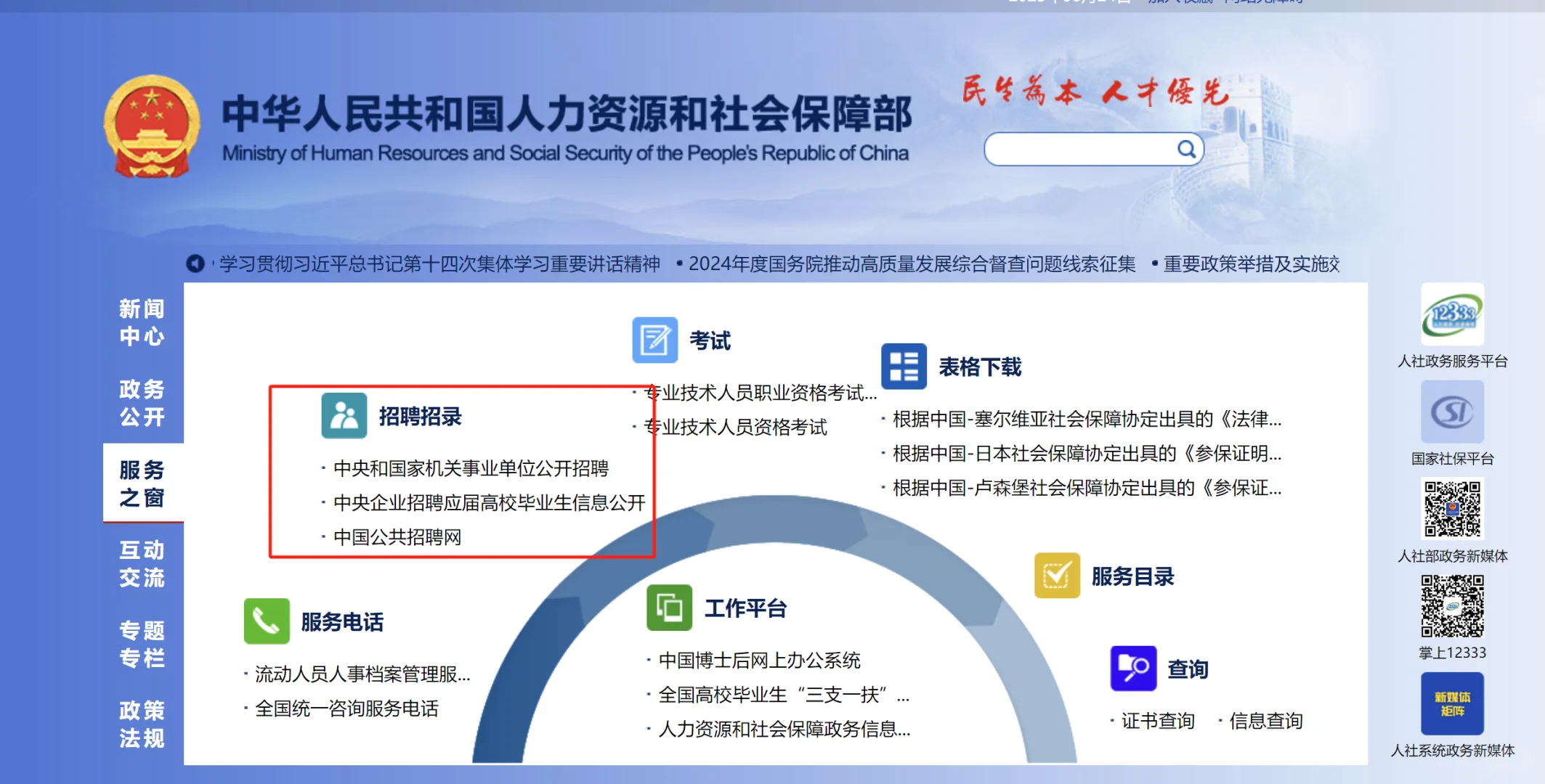Image resolution: width=1545 pixels, height=784 pixels.
Task: Open the 中国-塞尔维亚社会保障协定 form link
Action: (x=1087, y=419)
